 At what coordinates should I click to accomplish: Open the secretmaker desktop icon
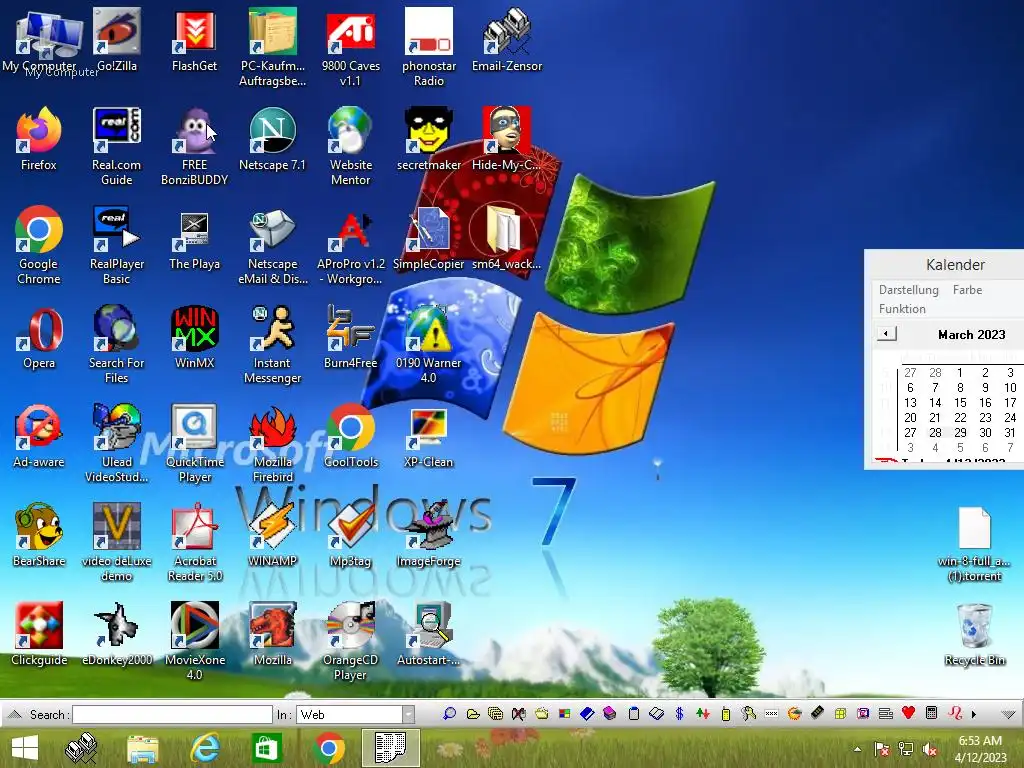(428, 139)
